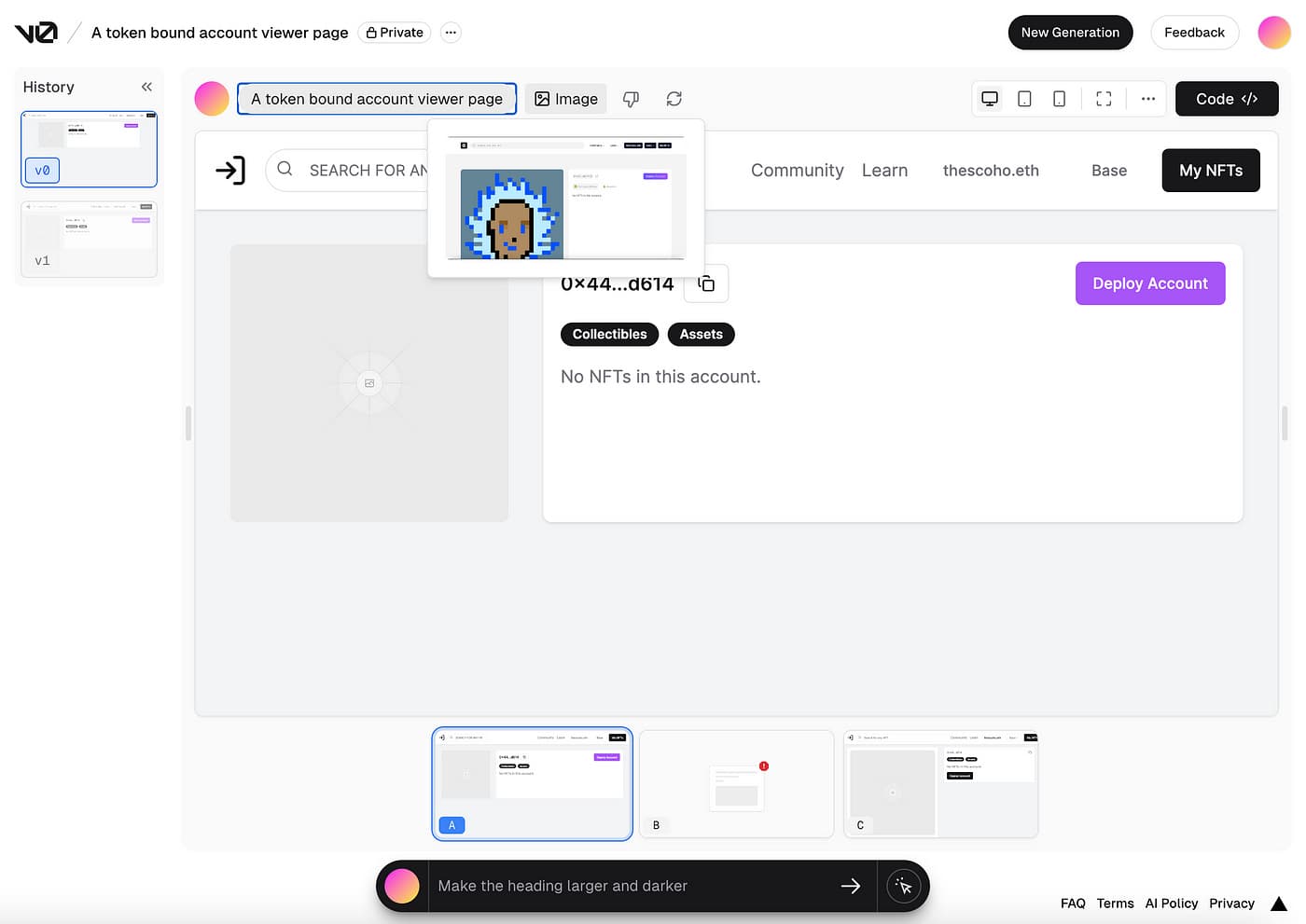Switch to mobile preview icon
The image size is (1306, 924).
coord(1059,99)
